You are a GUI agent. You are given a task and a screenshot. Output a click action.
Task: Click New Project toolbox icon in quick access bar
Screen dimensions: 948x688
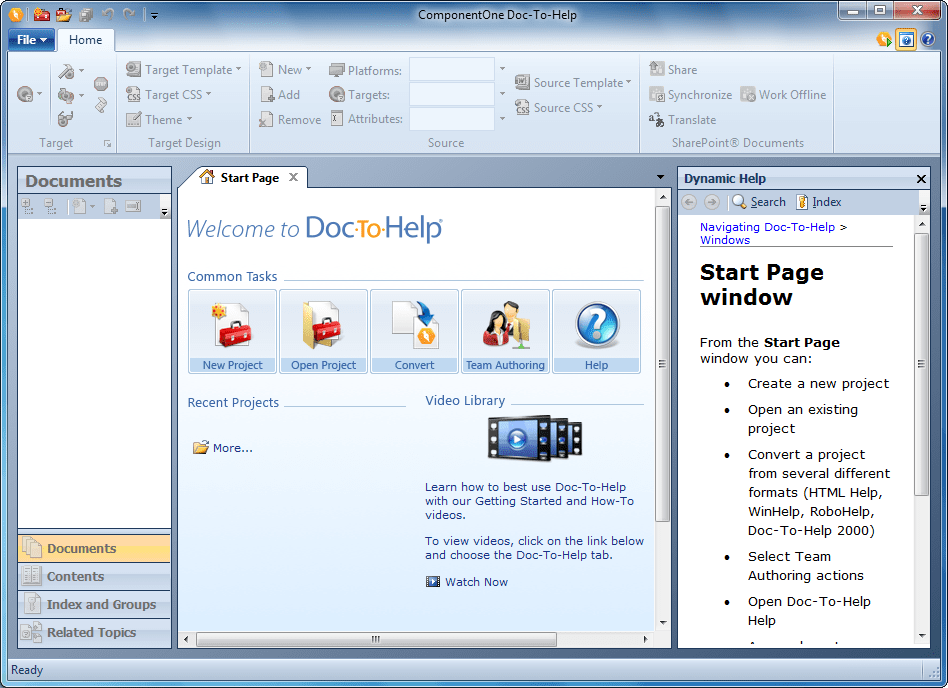[42, 14]
